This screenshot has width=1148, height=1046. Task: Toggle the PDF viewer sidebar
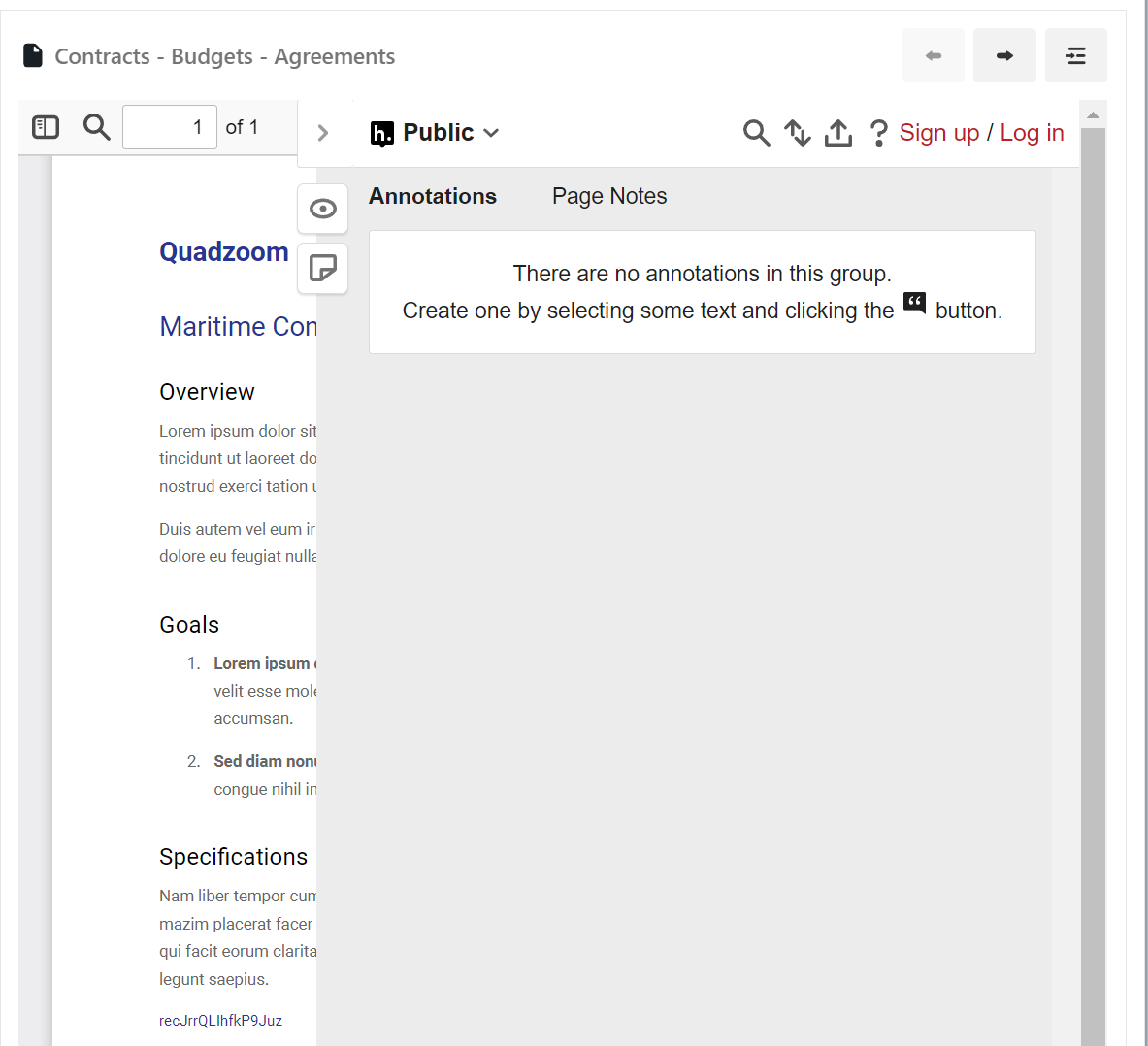click(46, 127)
